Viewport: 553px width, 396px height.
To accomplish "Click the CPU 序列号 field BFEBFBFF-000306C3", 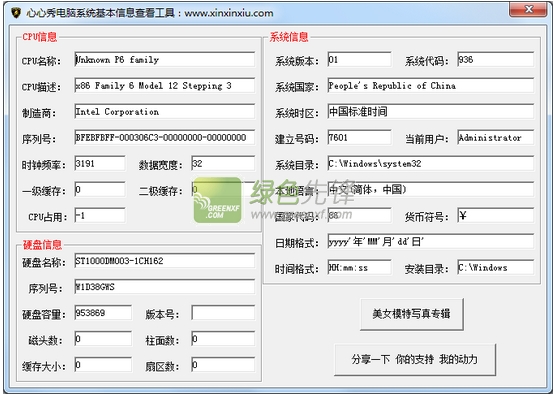I will (x=164, y=138).
